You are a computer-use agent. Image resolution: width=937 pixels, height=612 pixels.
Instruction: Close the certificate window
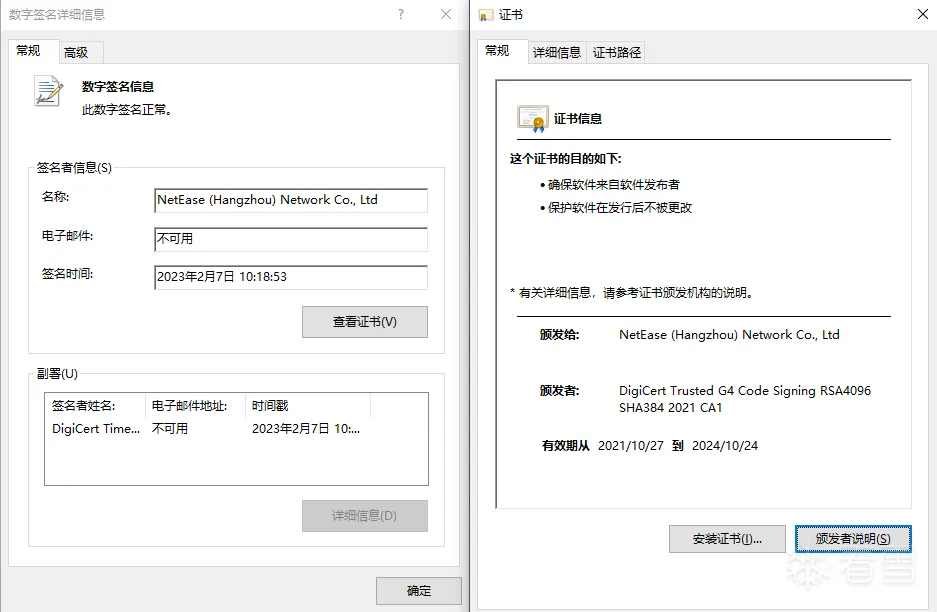pyautogui.click(x=923, y=14)
